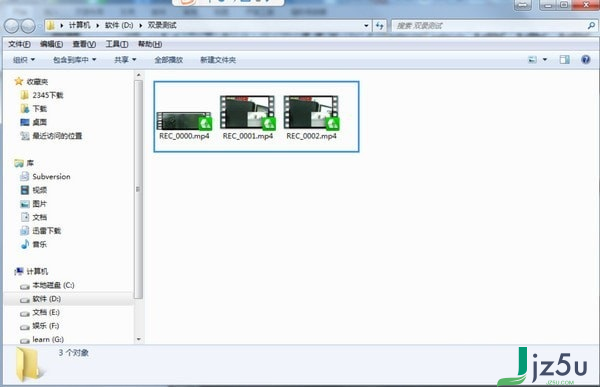The image size is (600, 387).
Task: Open the 工具(T) menu
Action: tap(117, 44)
